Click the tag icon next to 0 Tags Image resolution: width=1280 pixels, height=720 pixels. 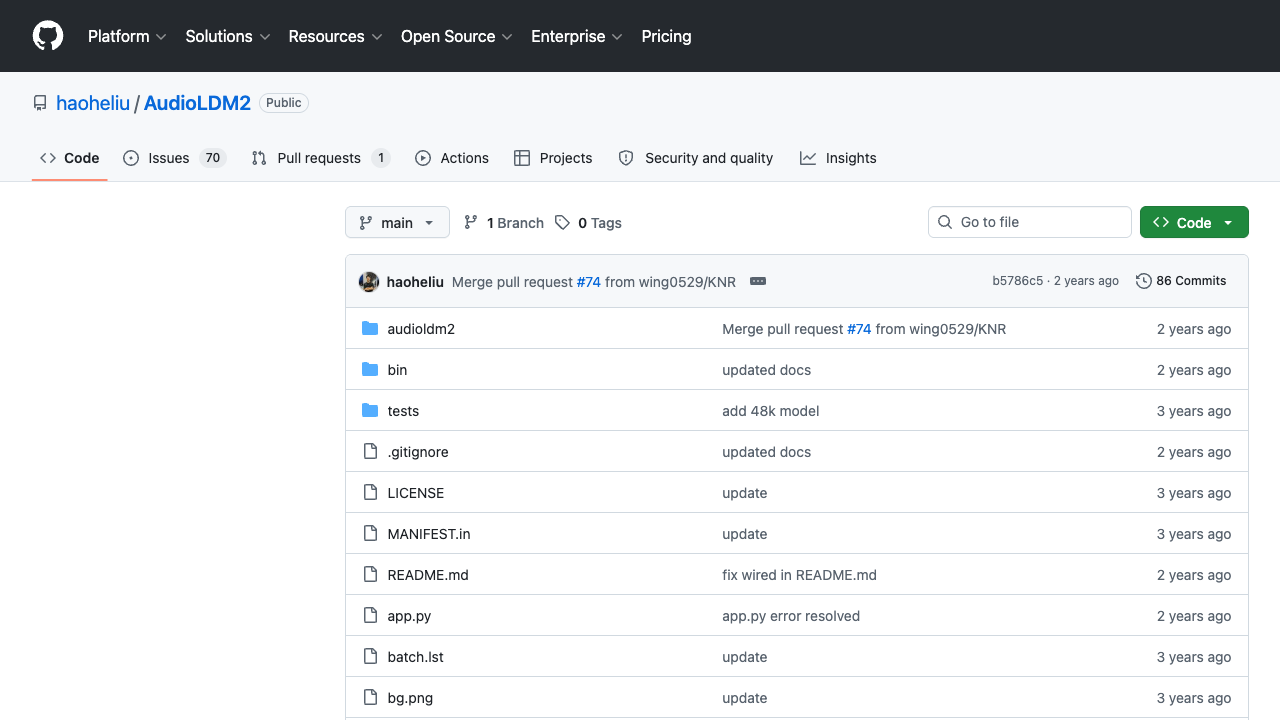click(x=563, y=223)
